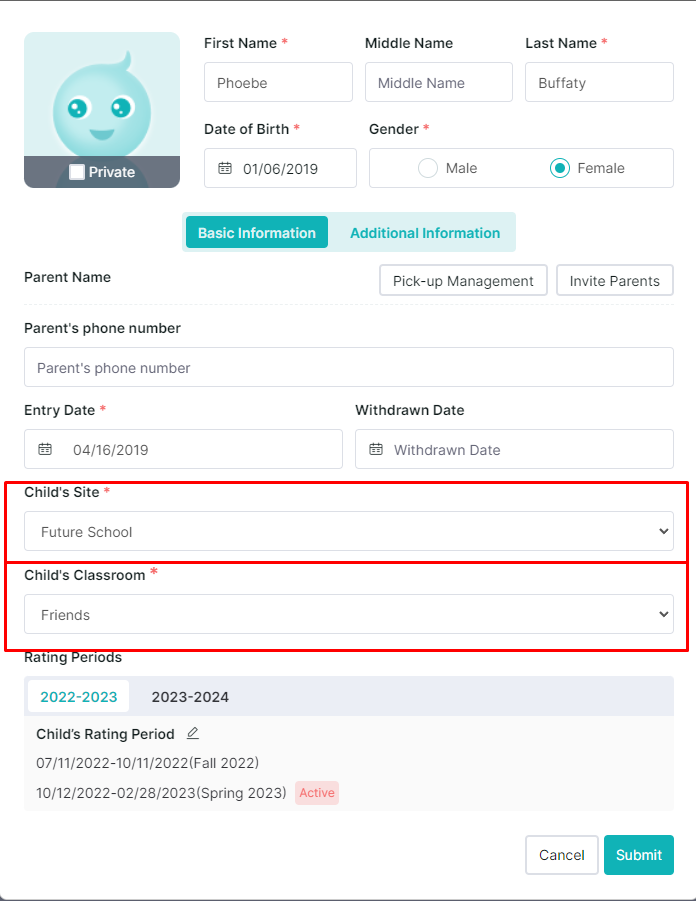Open the Child's Site dropdown

click(349, 532)
